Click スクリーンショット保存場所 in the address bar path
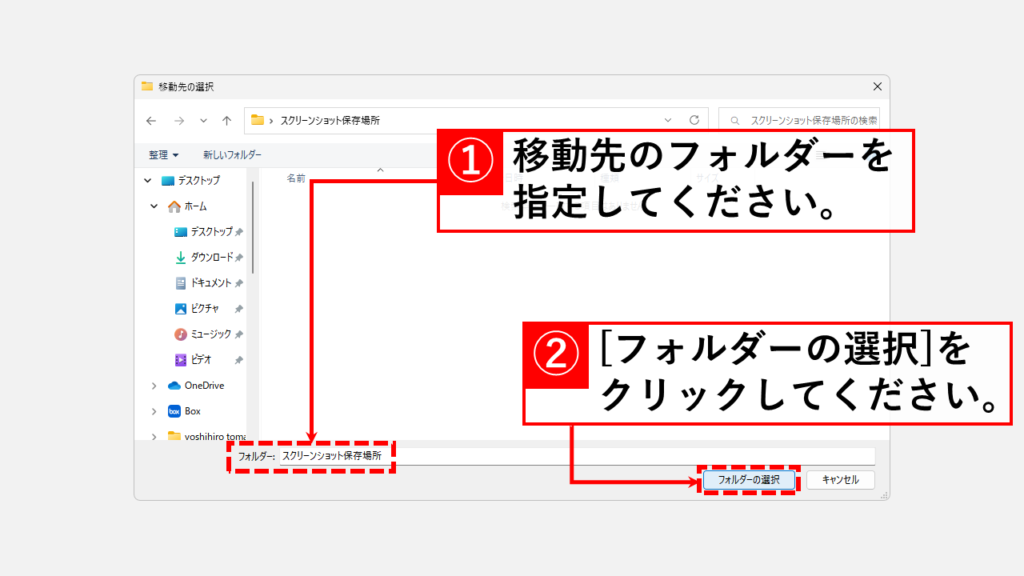The image size is (1024, 576). [330, 120]
